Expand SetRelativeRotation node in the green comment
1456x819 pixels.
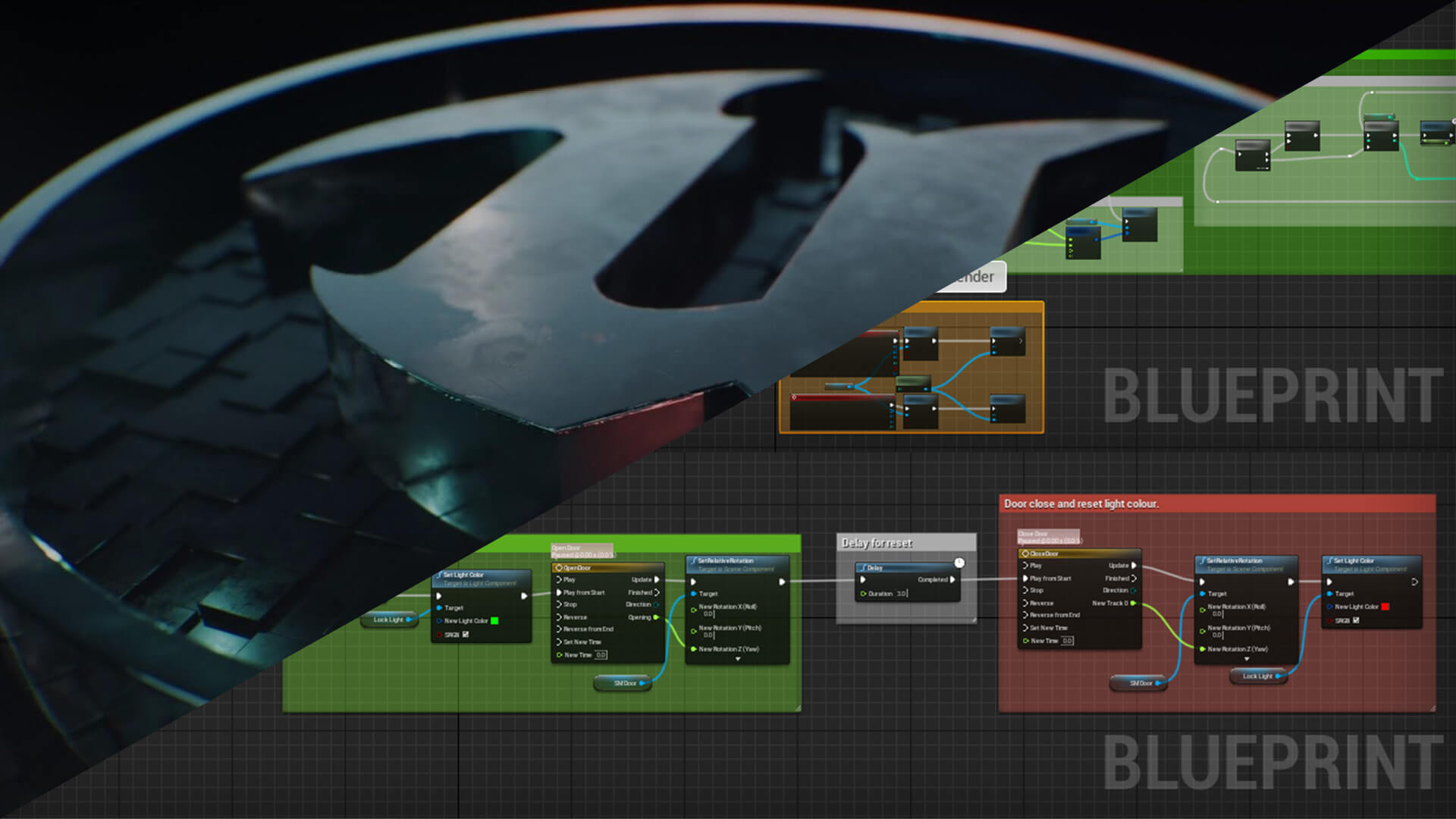point(738,660)
